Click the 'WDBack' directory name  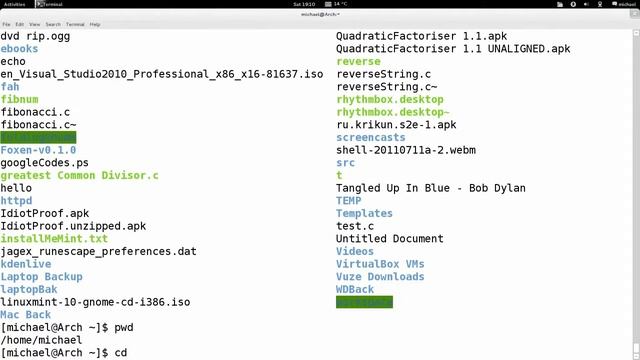pyautogui.click(x=355, y=289)
